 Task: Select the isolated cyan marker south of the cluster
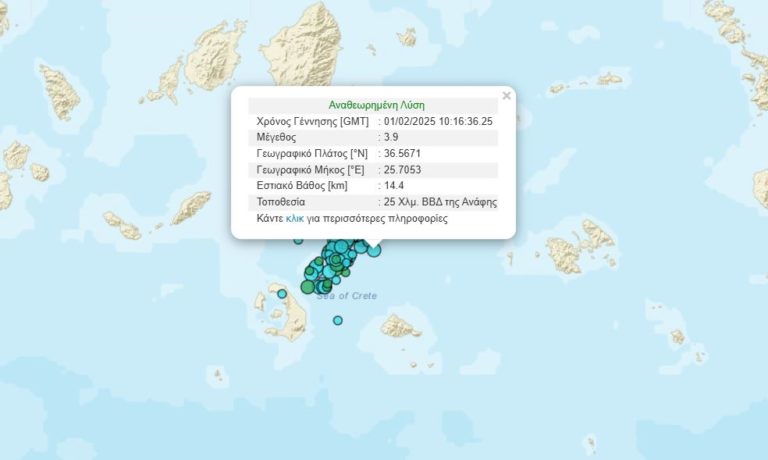[337, 320]
